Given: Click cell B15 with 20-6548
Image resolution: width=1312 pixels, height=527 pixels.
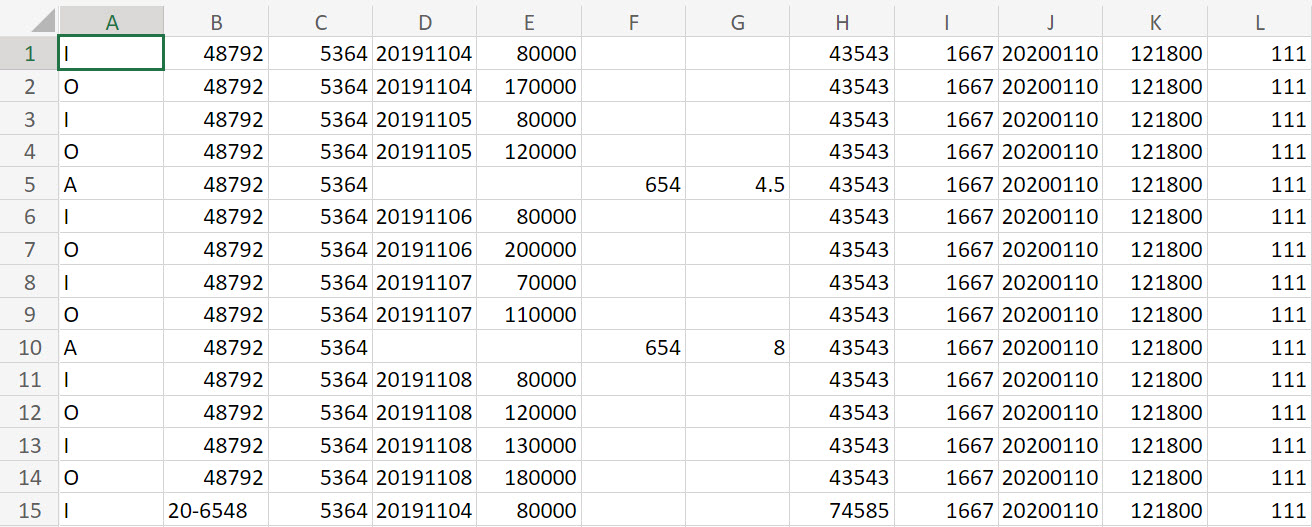Looking at the screenshot, I should click(217, 509).
